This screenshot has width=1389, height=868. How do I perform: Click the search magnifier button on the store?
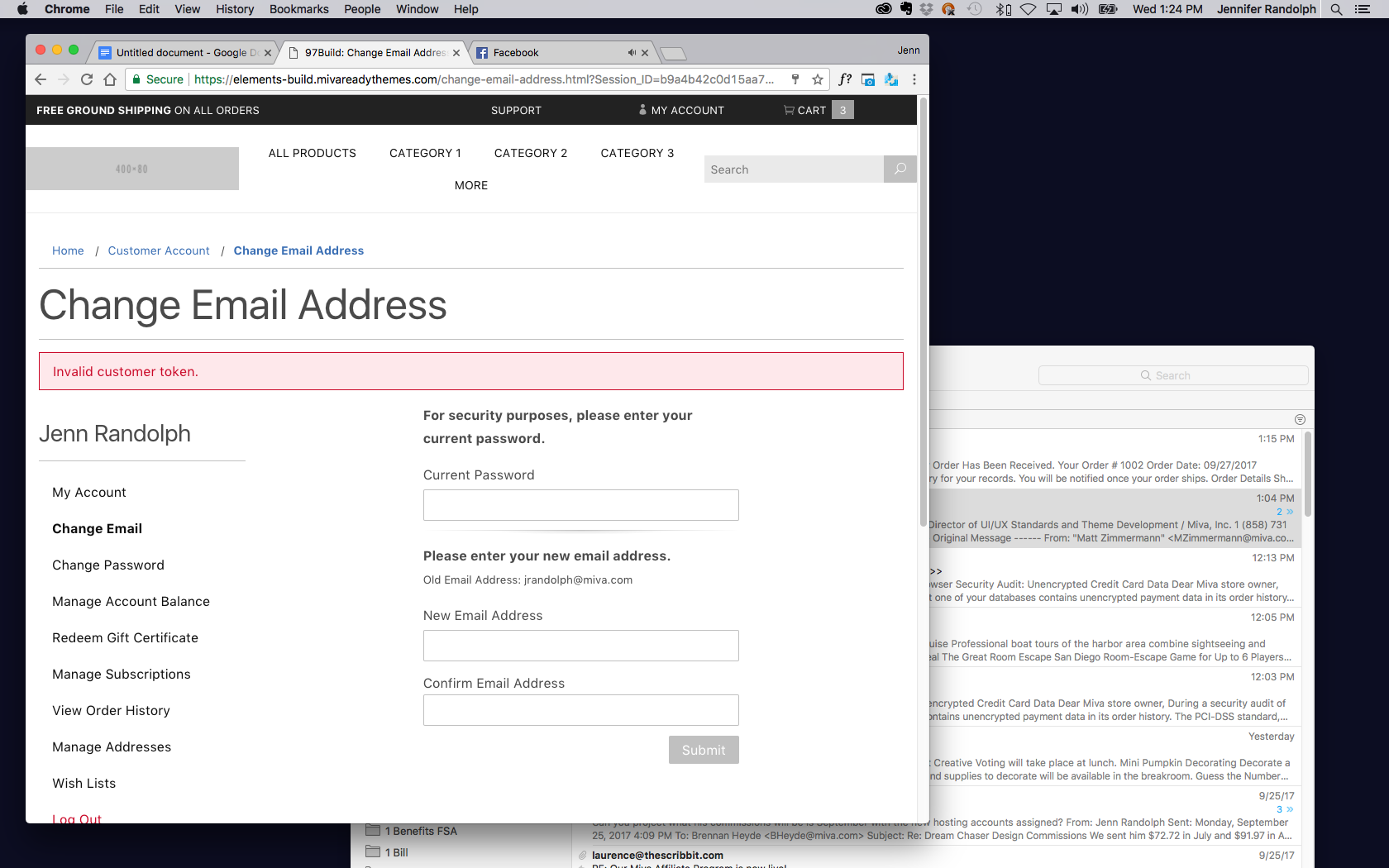click(x=900, y=169)
